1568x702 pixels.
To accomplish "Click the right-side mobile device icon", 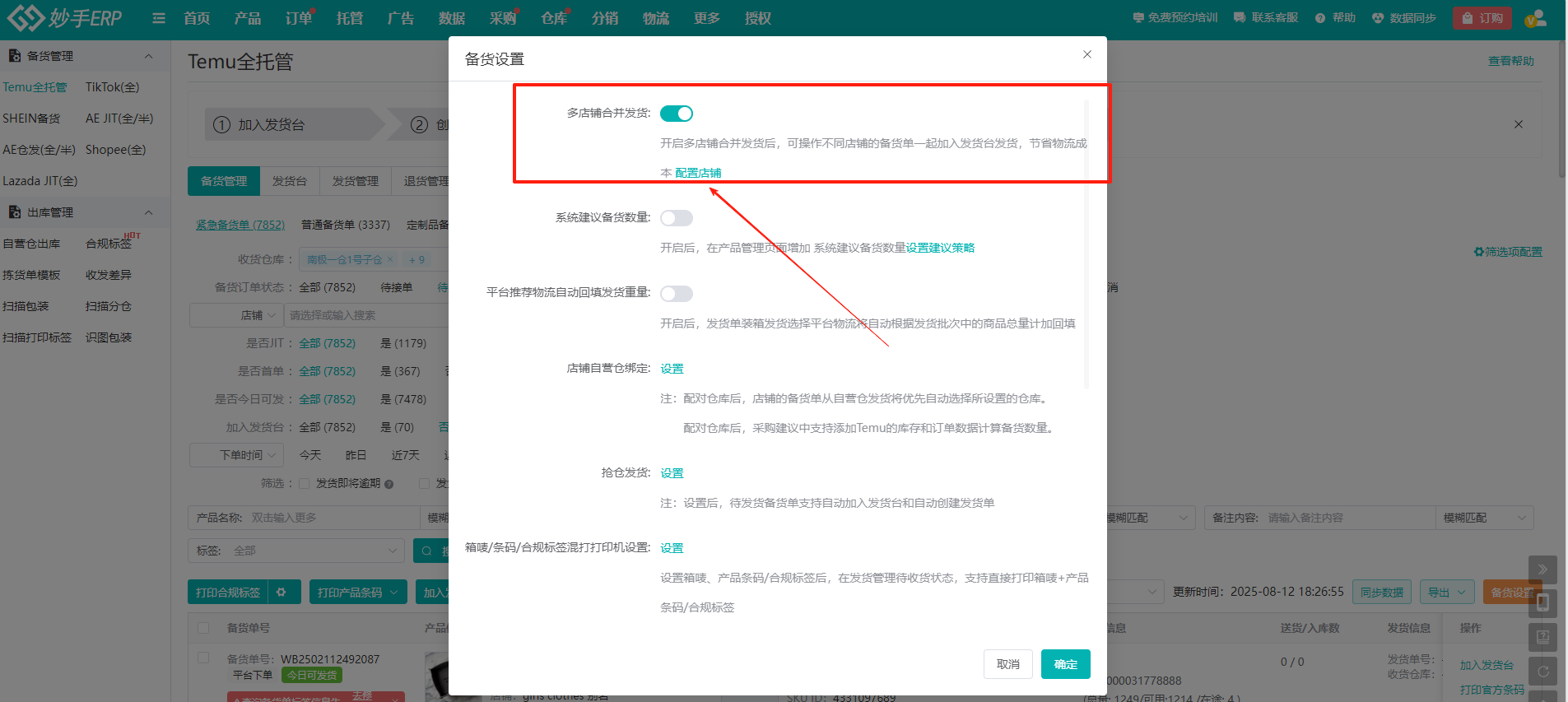I will [x=1542, y=603].
